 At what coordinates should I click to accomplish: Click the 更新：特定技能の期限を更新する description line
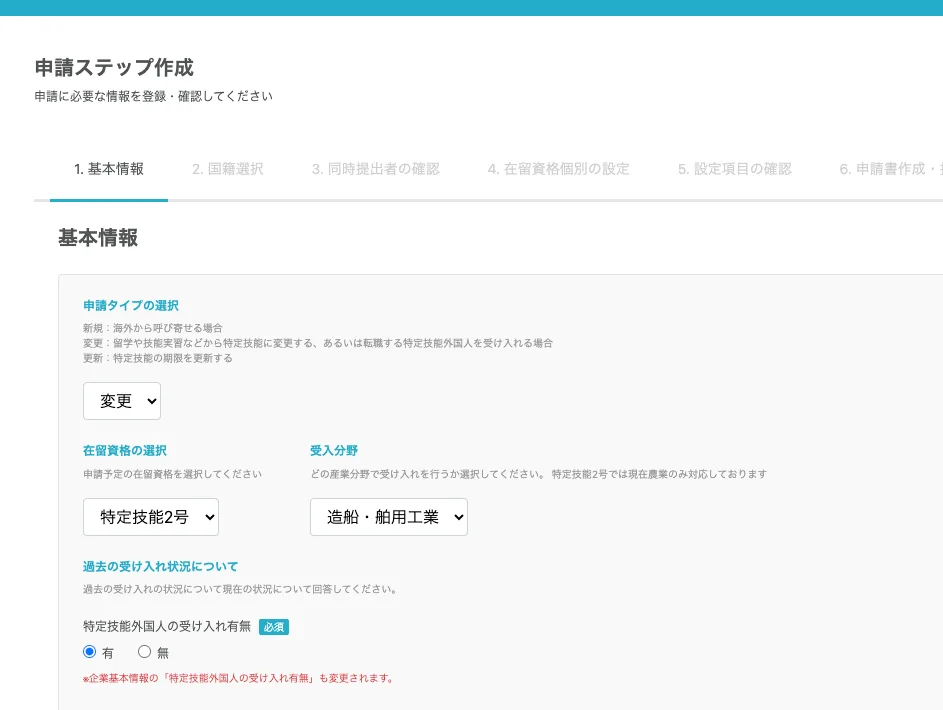click(158, 358)
